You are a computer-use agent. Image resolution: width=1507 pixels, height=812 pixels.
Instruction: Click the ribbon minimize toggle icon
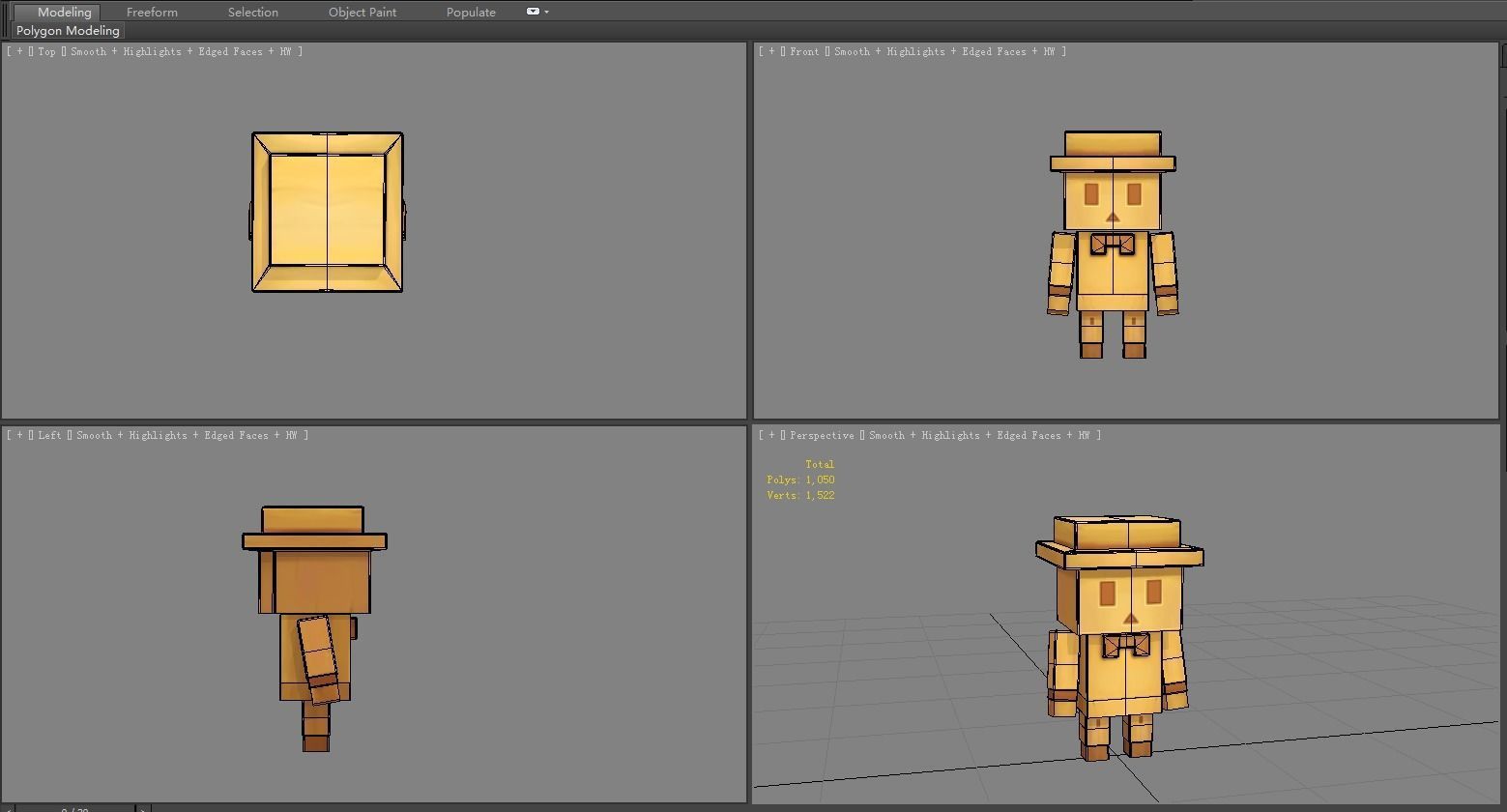(533, 12)
